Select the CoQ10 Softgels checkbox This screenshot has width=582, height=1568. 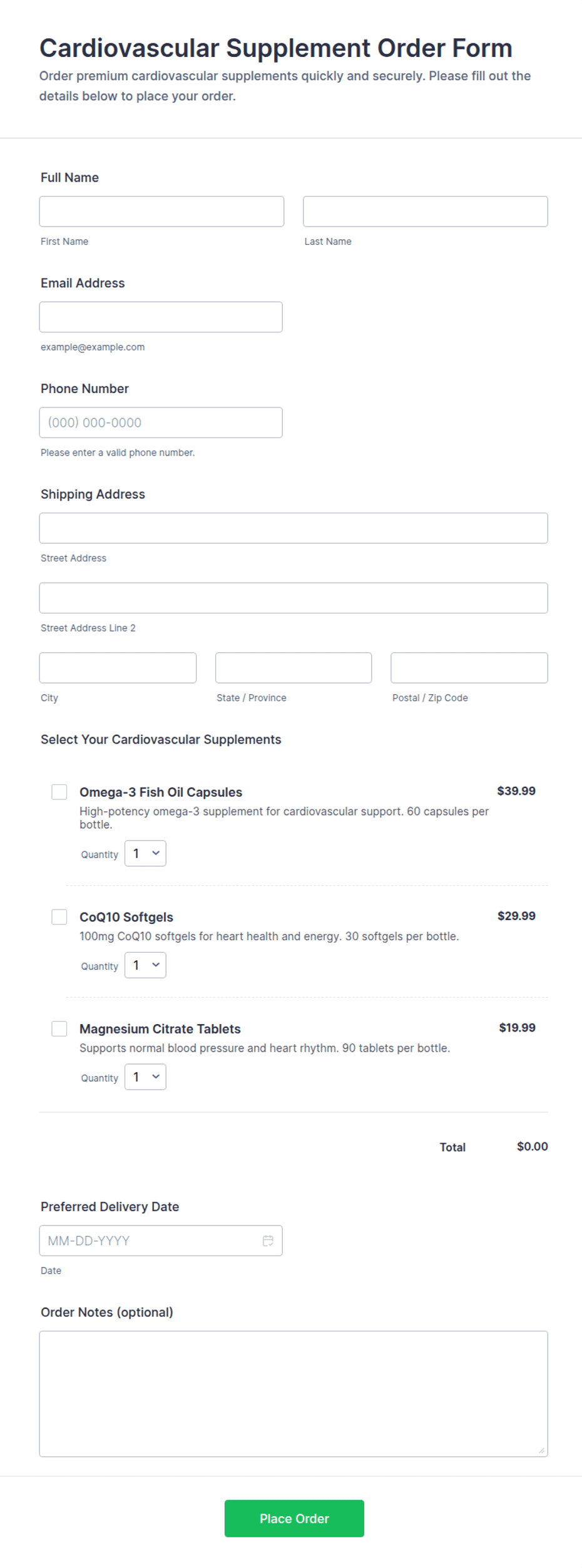pos(59,917)
